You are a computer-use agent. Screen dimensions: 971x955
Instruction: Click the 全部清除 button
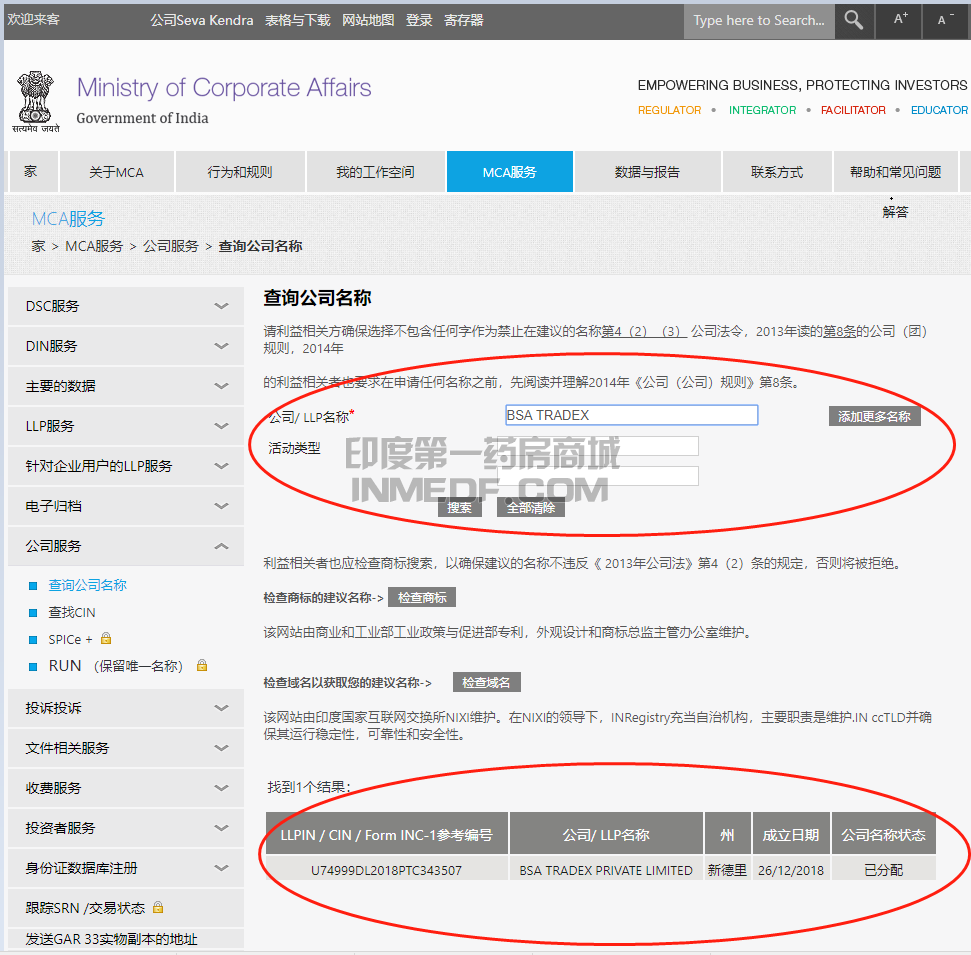(x=530, y=507)
